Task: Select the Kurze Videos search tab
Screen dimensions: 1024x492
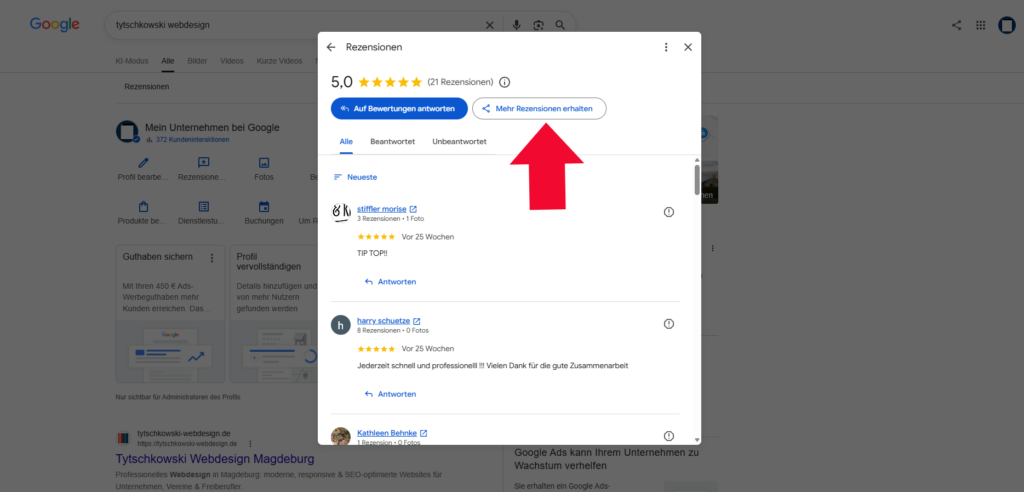Action: pyautogui.click(x=280, y=61)
